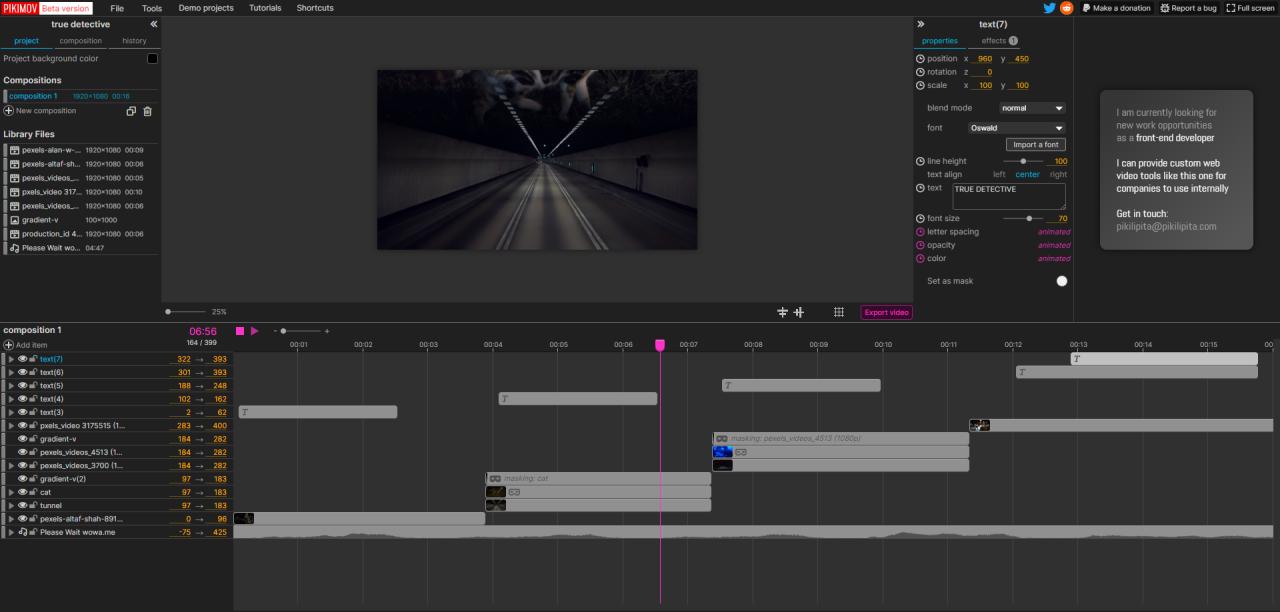This screenshot has width=1280, height=612.
Task: Lock the tunnel layer
Action: coord(34,506)
